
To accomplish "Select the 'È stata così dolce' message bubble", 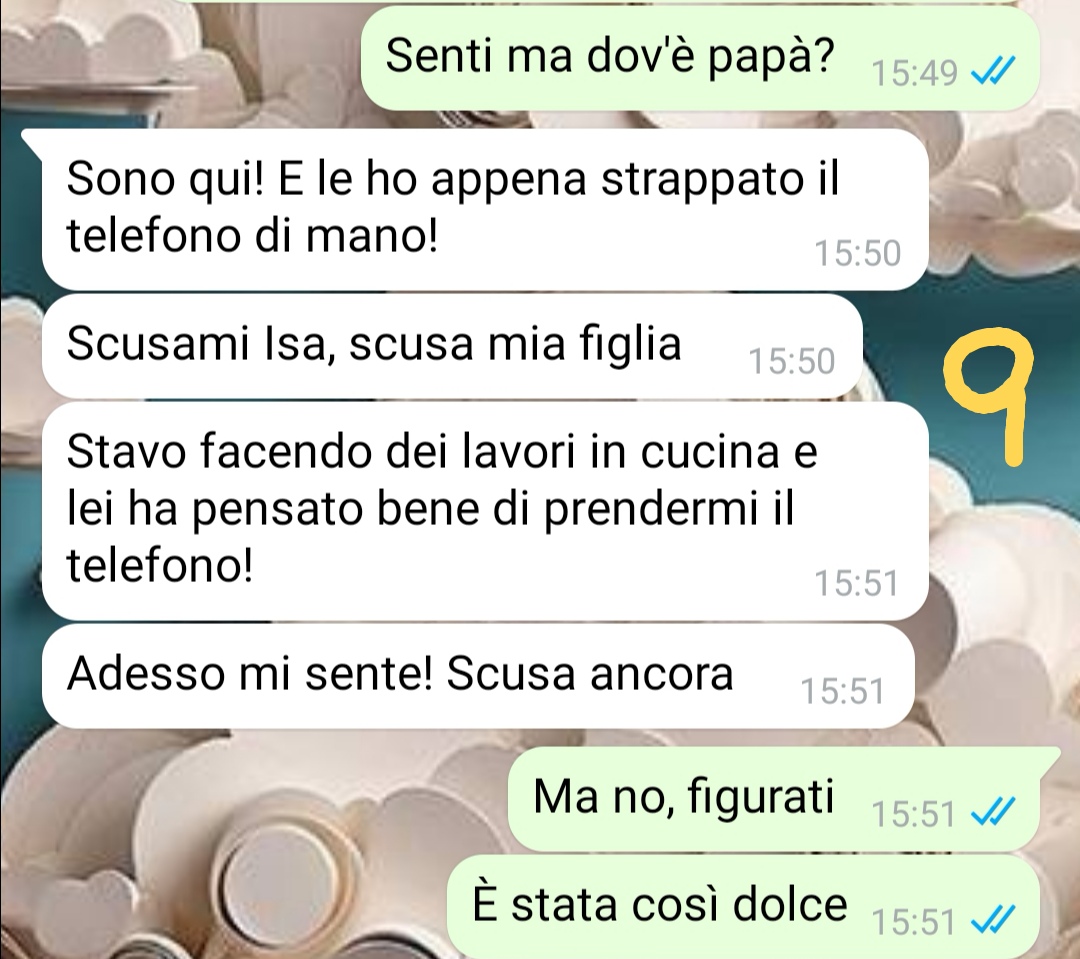I will 743,907.
